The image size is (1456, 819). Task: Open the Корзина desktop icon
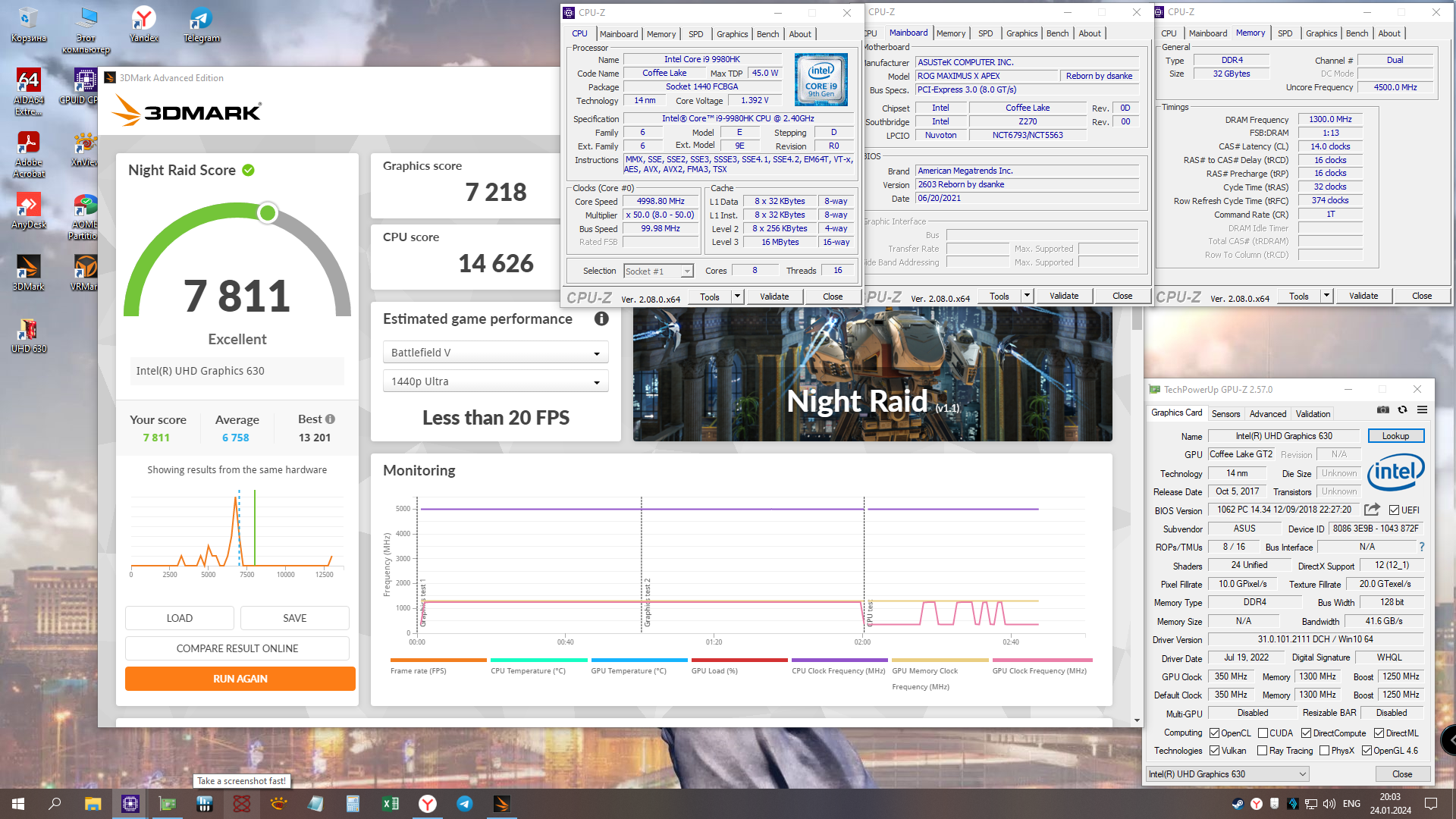coord(29,24)
